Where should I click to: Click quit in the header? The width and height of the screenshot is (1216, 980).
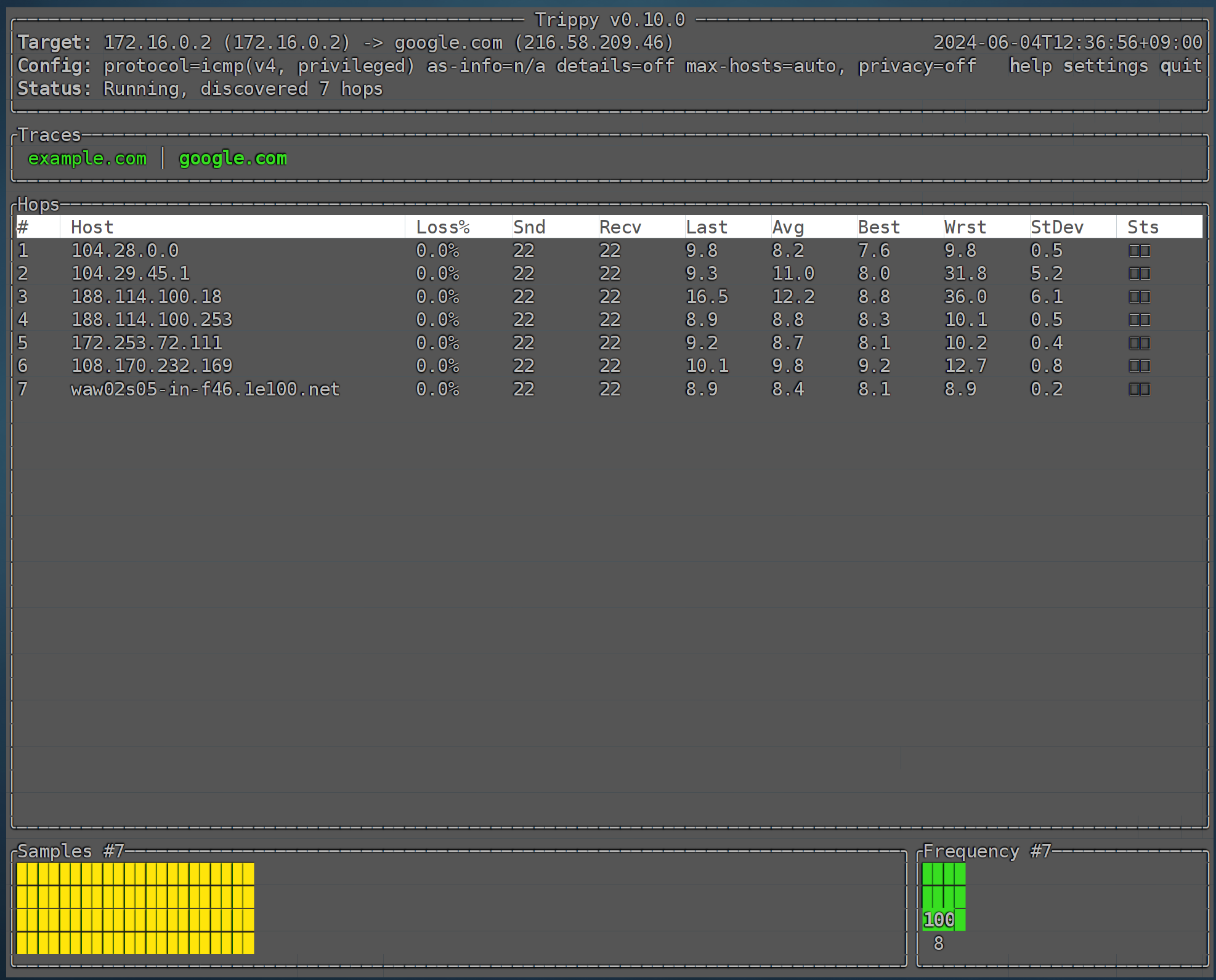pyautogui.click(x=1180, y=65)
